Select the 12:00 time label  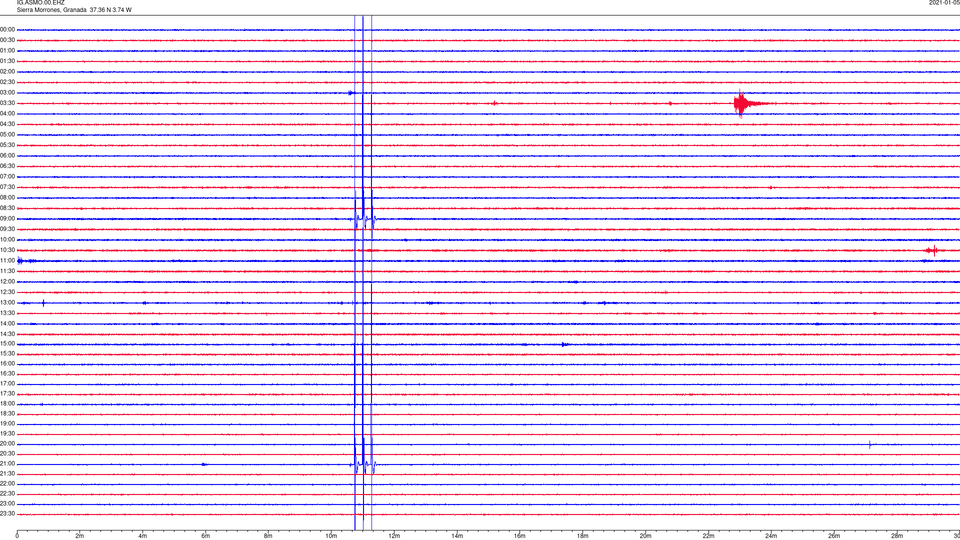tap(7, 281)
